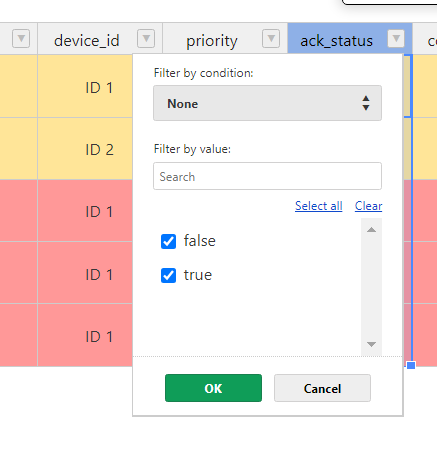This screenshot has height=462, width=437.
Task: Open the device_id column filter arrow
Action: pyautogui.click(x=146, y=39)
